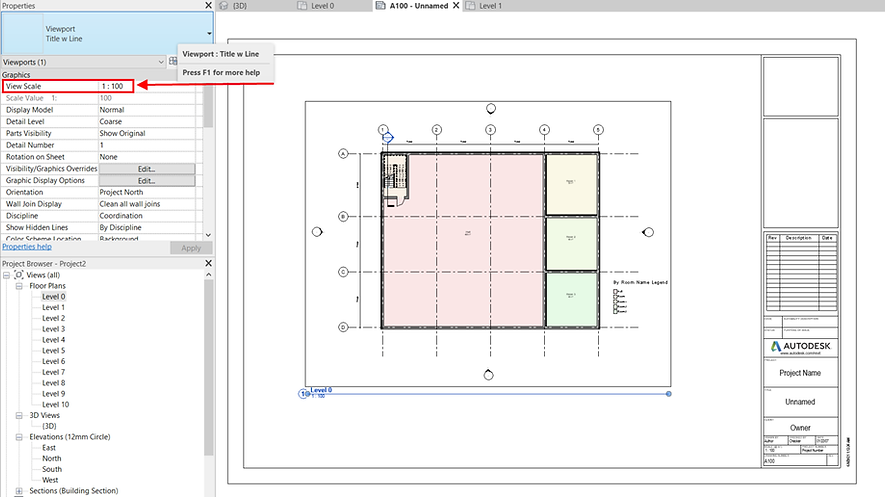Select Level 5 in Project Browser
This screenshot has width=885, height=497.
tap(54, 350)
